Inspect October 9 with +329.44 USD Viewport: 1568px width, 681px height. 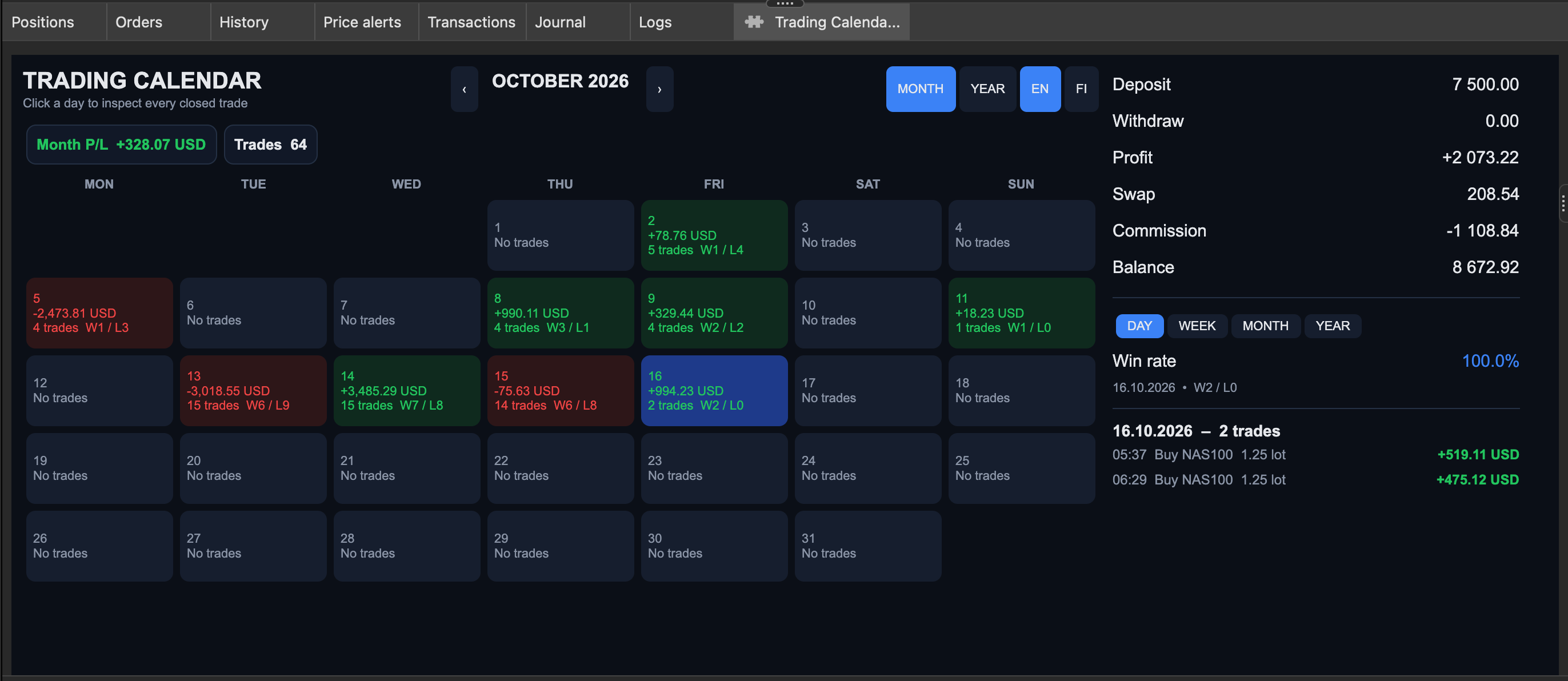pyautogui.click(x=714, y=313)
